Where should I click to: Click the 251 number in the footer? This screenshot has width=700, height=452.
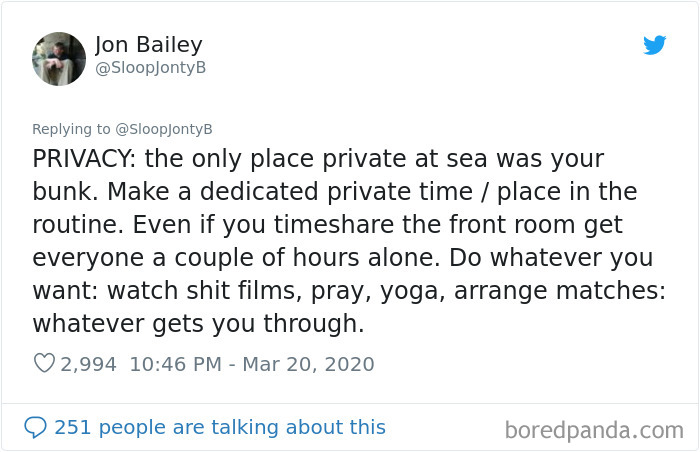click(73, 427)
